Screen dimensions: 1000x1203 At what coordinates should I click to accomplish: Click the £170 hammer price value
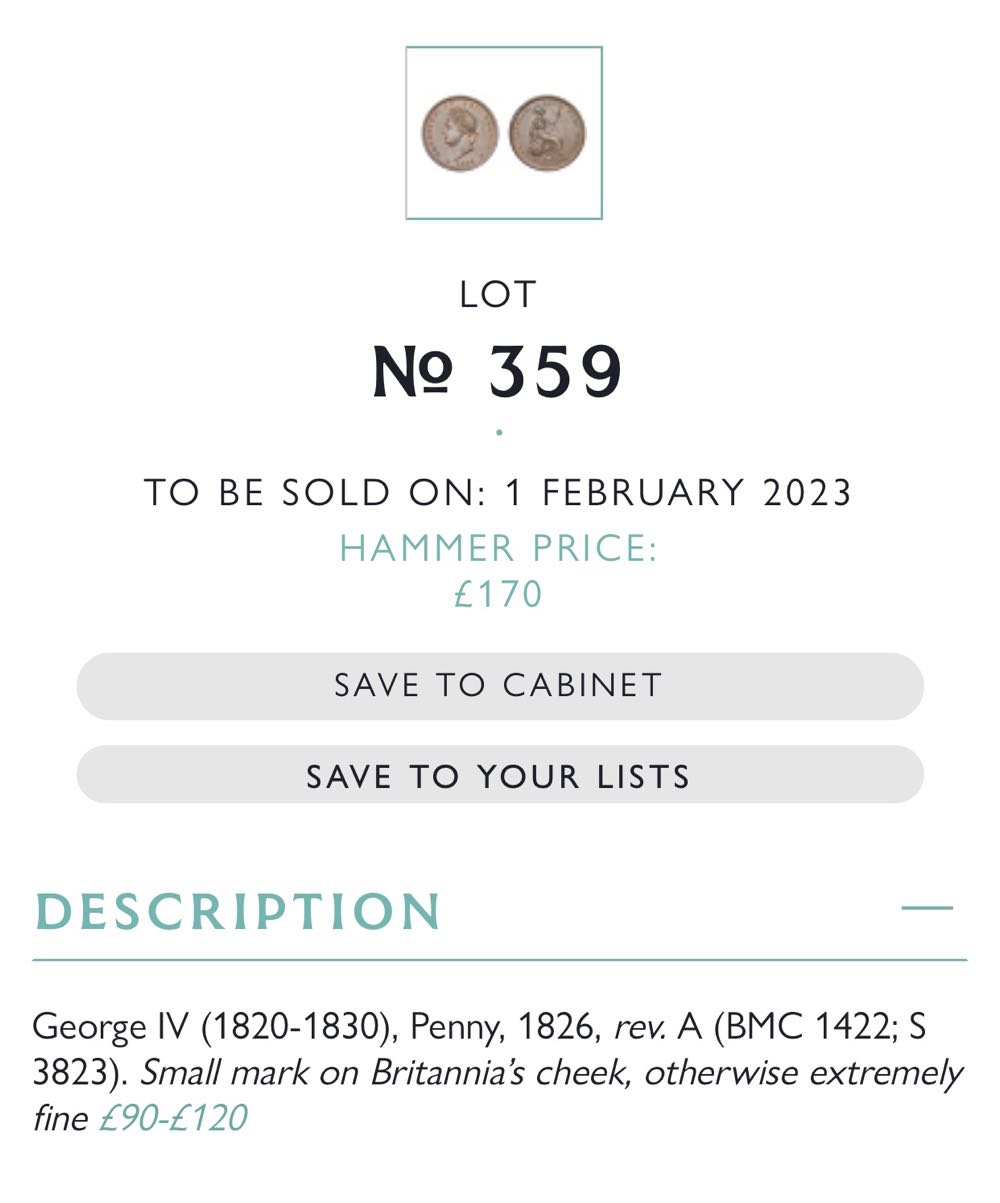(498, 594)
